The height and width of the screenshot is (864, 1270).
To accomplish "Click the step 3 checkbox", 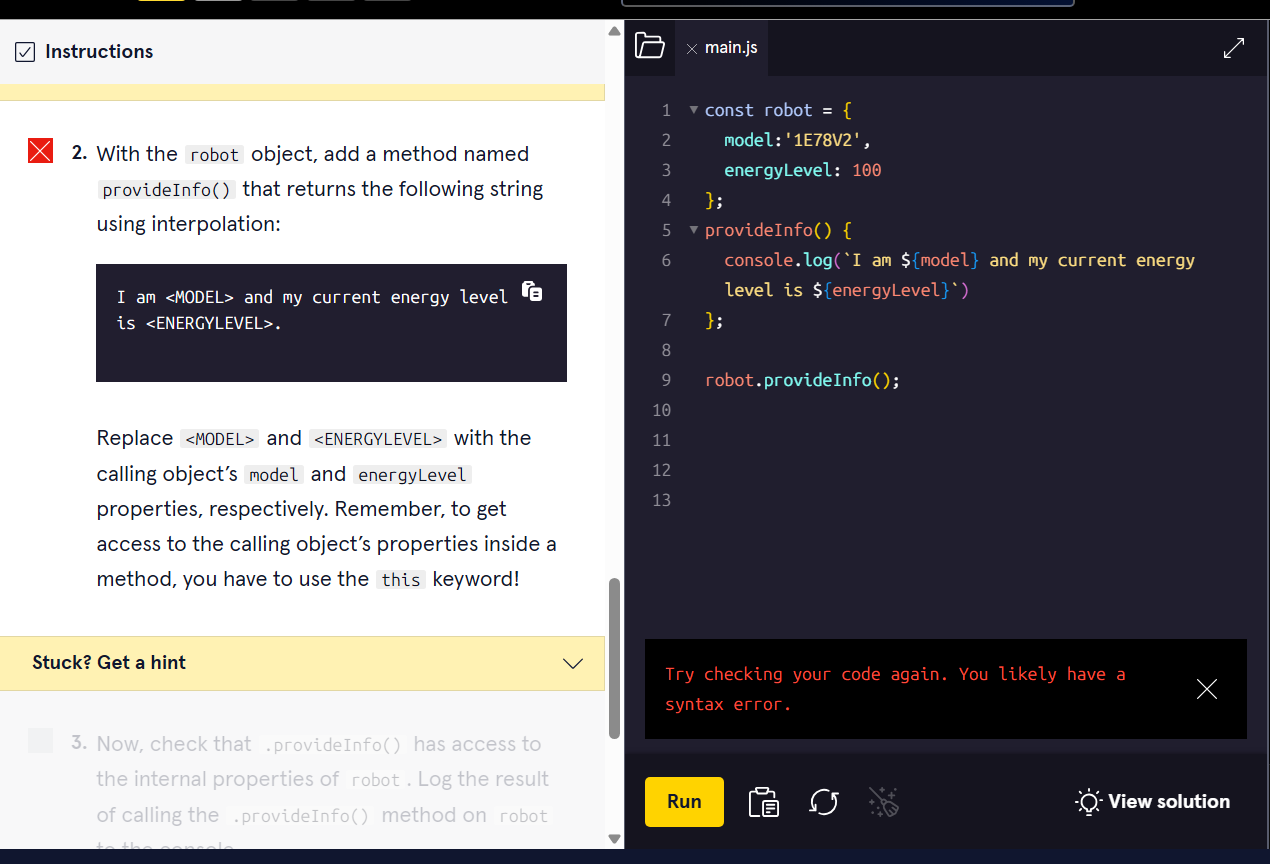I will (40, 741).
